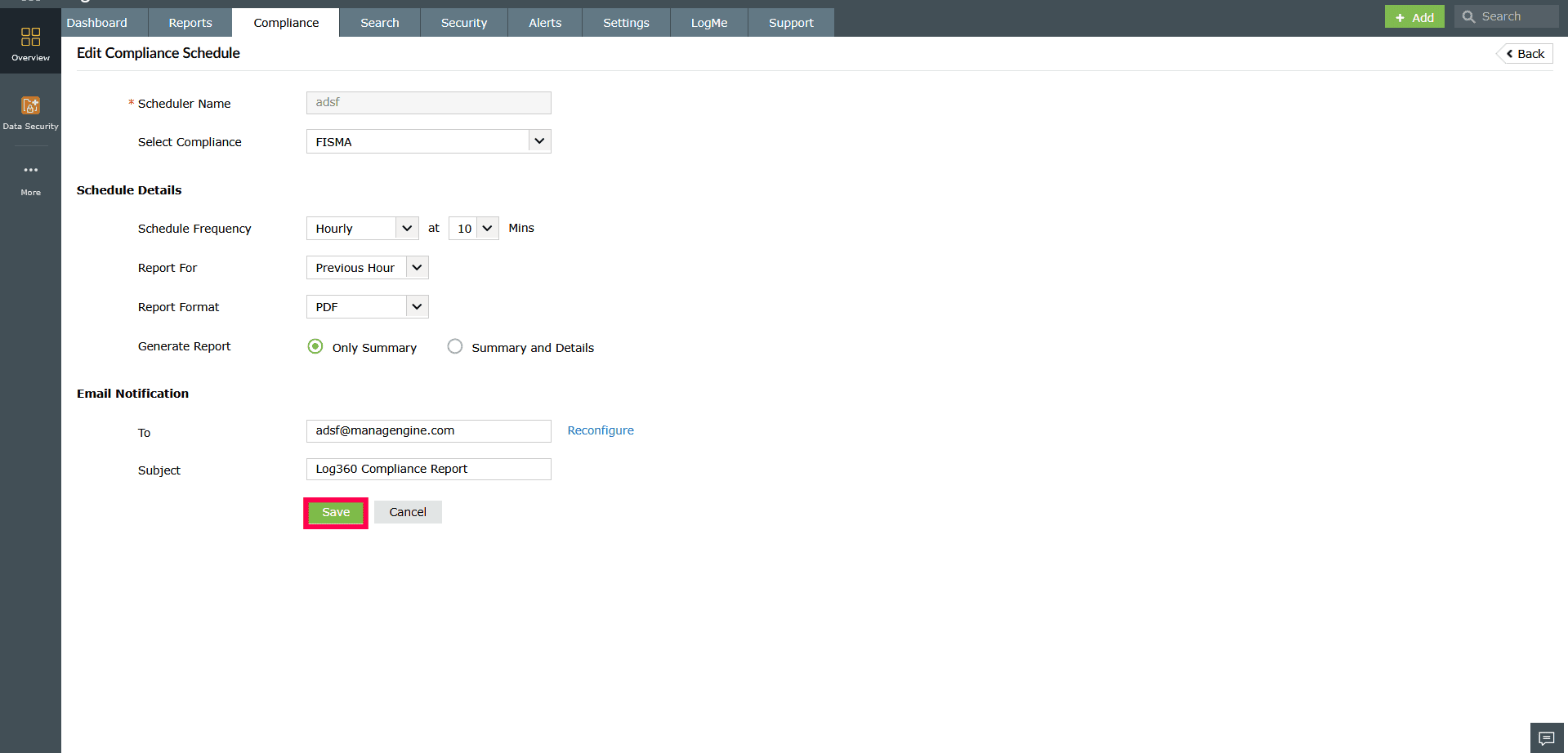Viewport: 1568px width, 753px height.
Task: Select the Only Summary radio button
Action: point(315,346)
